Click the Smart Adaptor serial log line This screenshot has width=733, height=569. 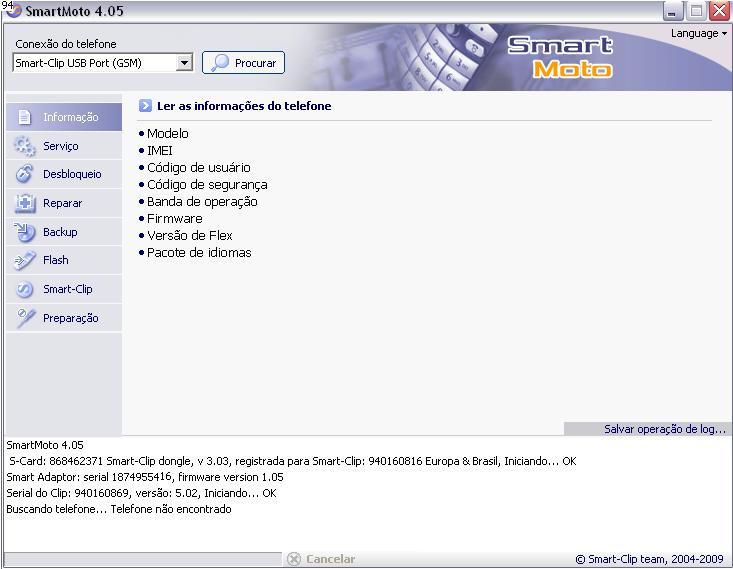(x=145, y=477)
